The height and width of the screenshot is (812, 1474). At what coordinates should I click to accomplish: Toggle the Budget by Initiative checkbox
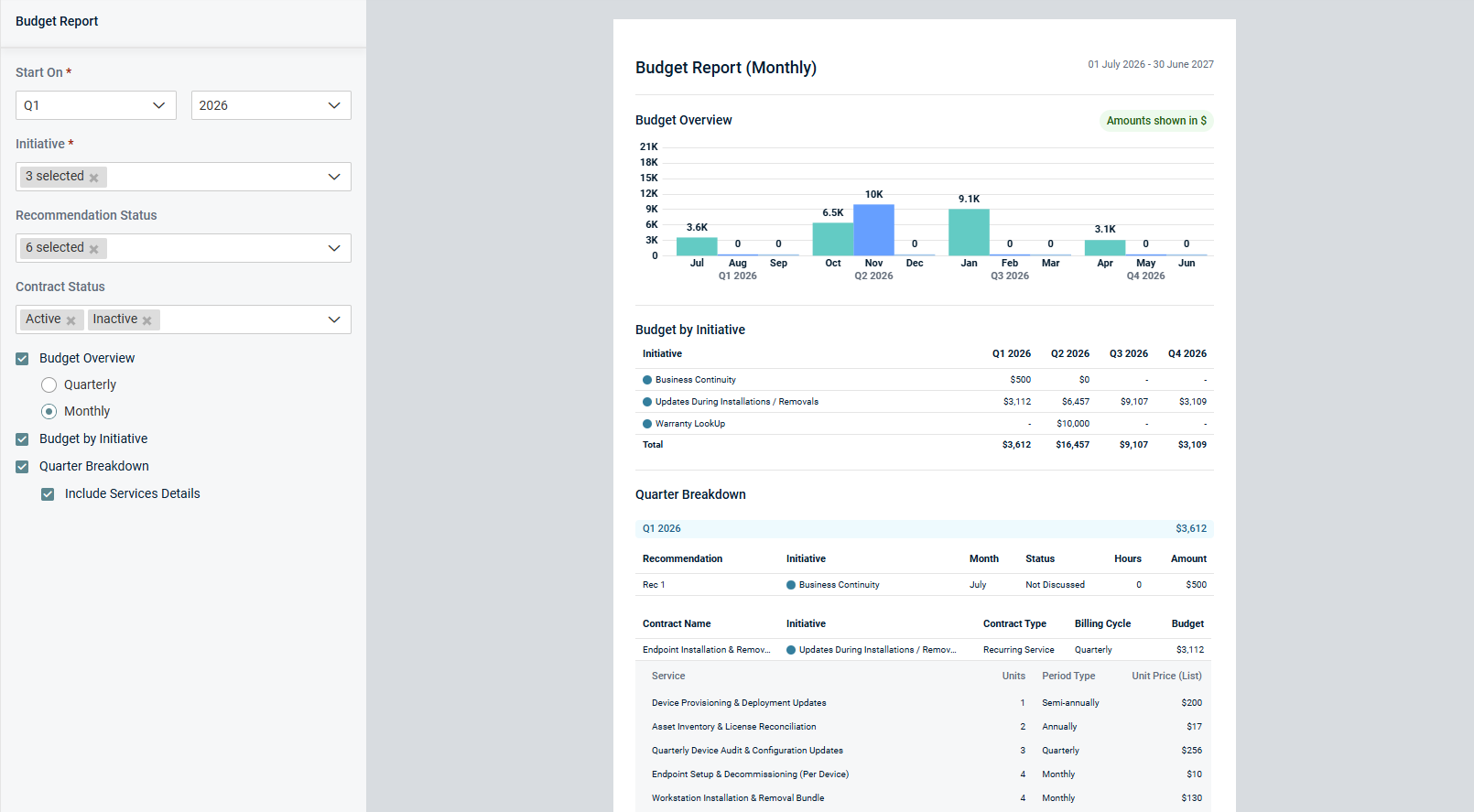pos(22,439)
